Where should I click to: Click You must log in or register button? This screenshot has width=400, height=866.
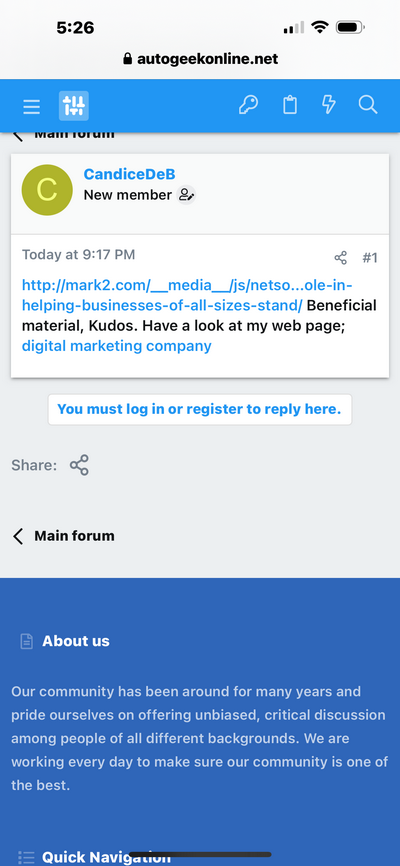point(199,409)
